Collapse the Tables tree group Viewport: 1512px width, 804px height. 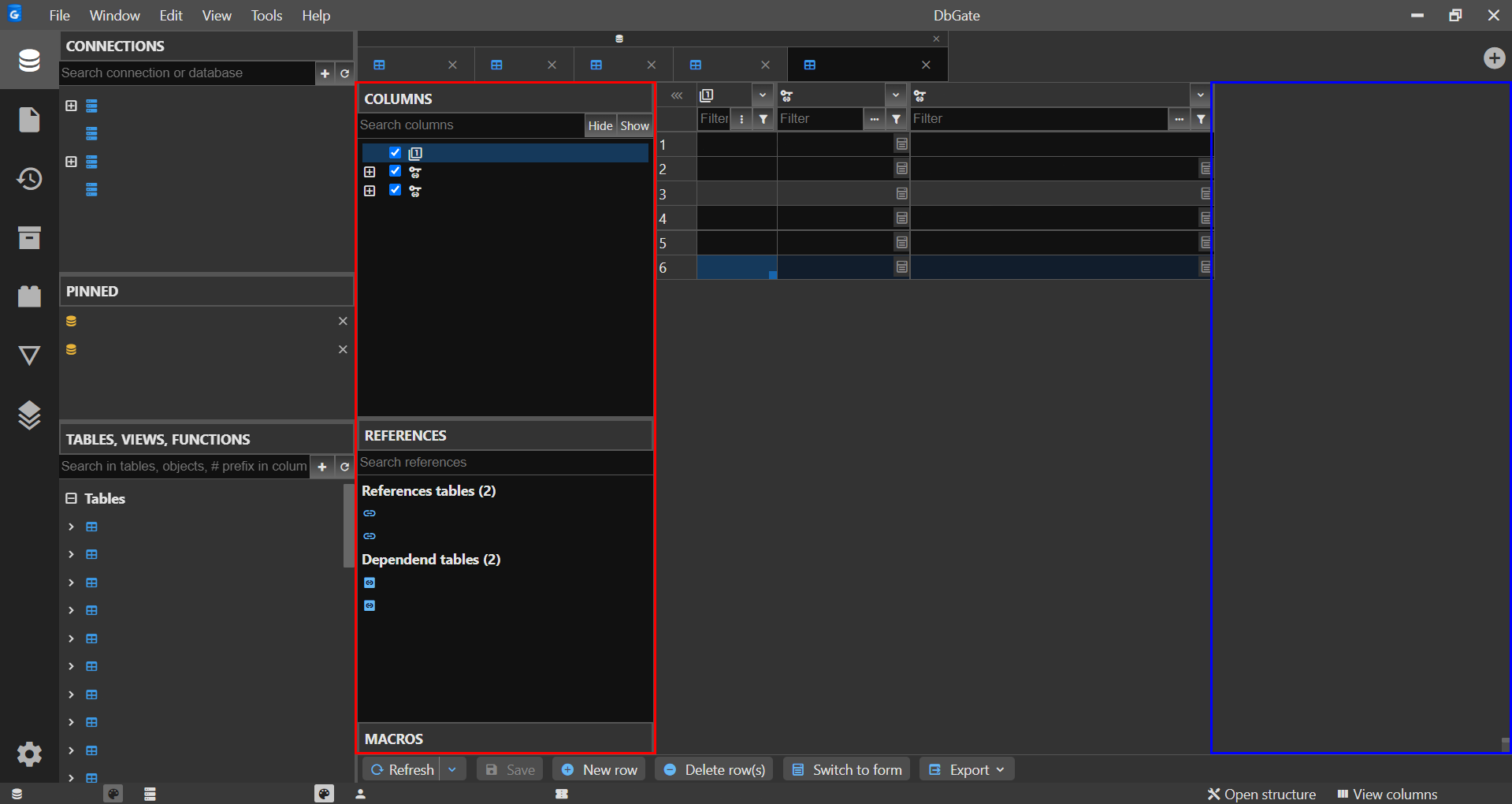(x=71, y=498)
